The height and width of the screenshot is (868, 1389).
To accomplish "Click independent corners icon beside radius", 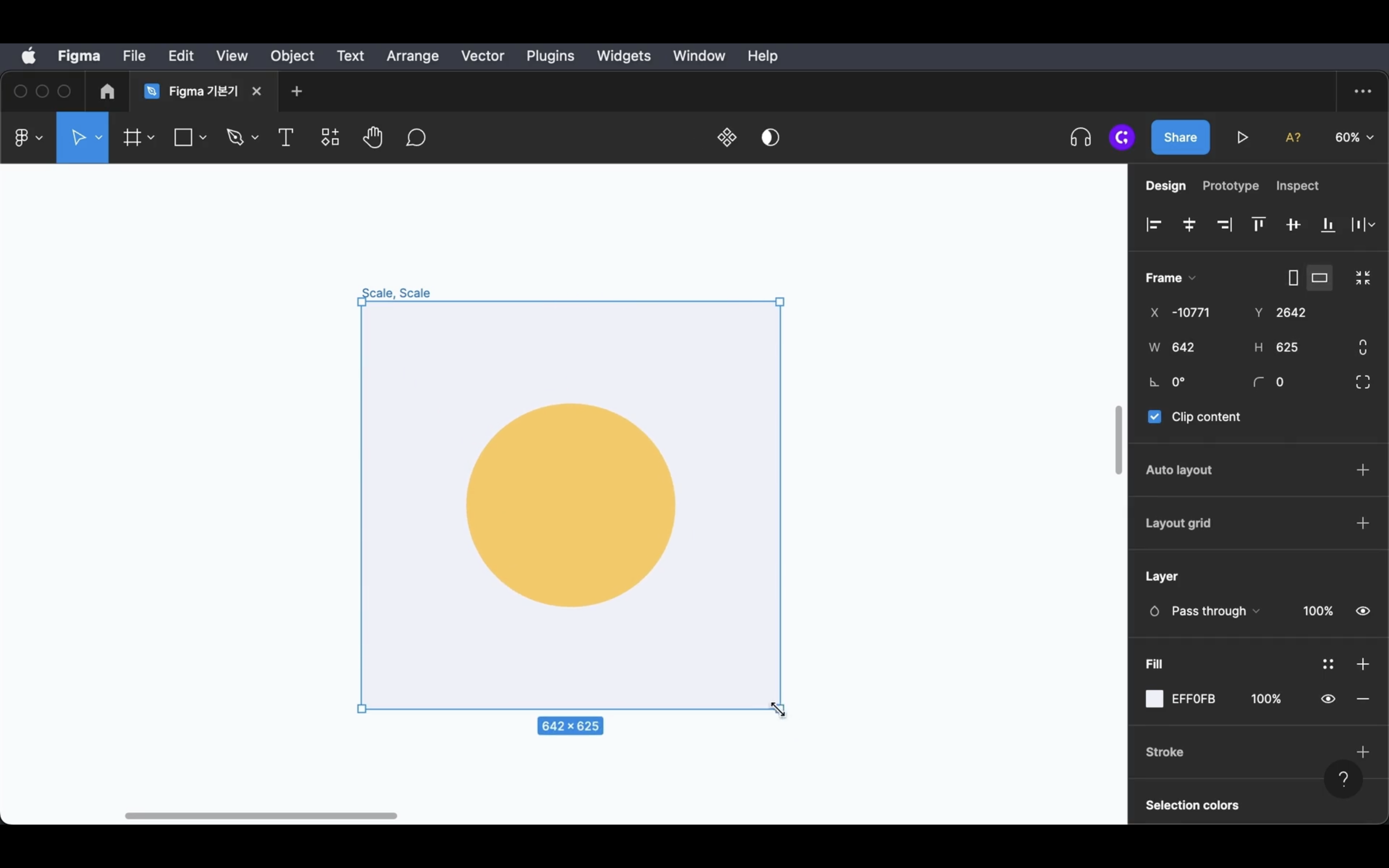I will click(1362, 382).
